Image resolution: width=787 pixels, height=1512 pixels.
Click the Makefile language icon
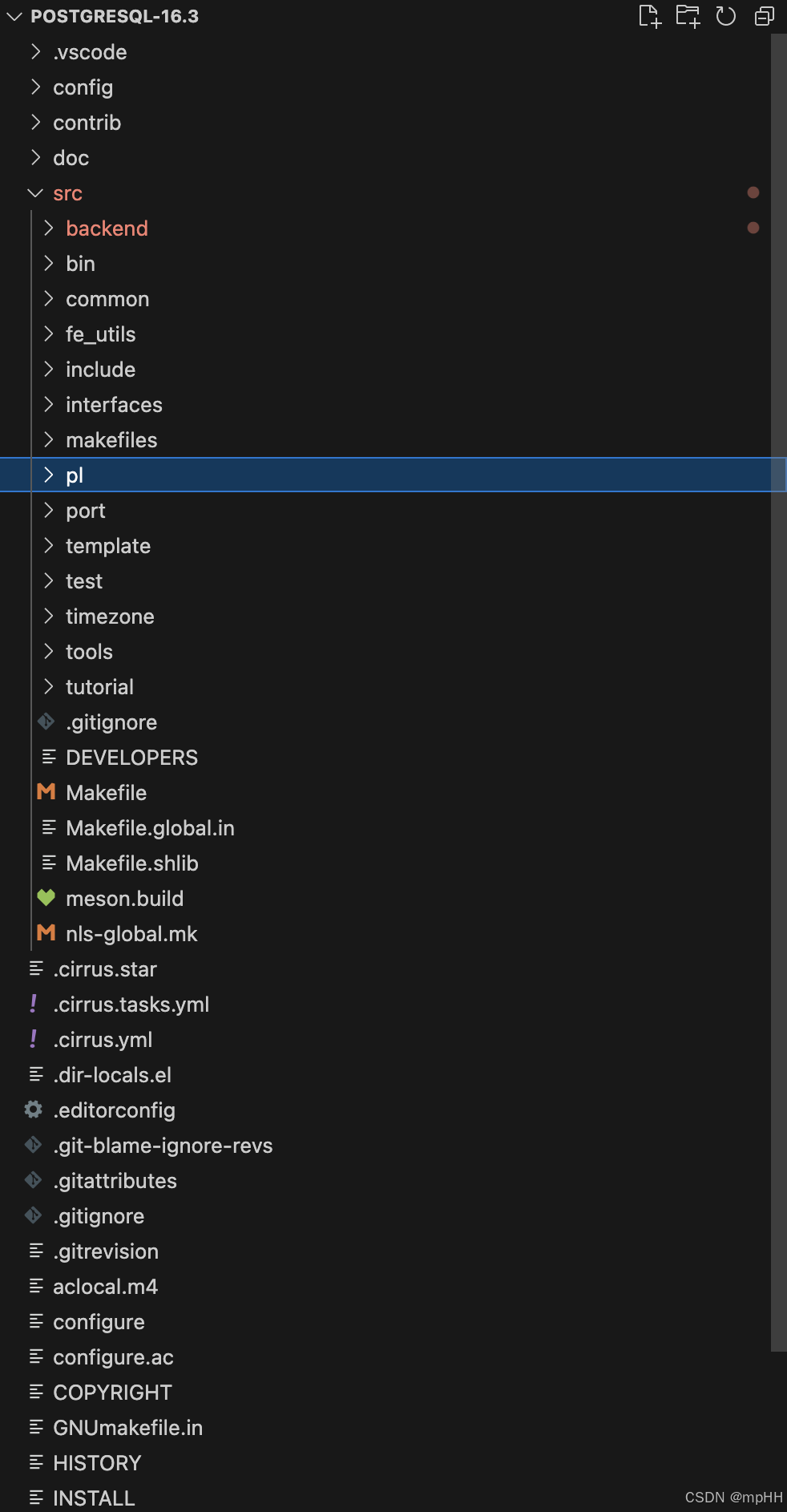pyautogui.click(x=46, y=792)
